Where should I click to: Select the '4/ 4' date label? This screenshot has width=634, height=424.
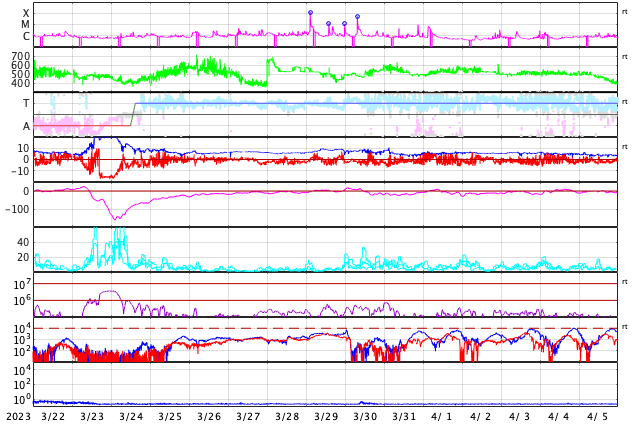click(559, 417)
